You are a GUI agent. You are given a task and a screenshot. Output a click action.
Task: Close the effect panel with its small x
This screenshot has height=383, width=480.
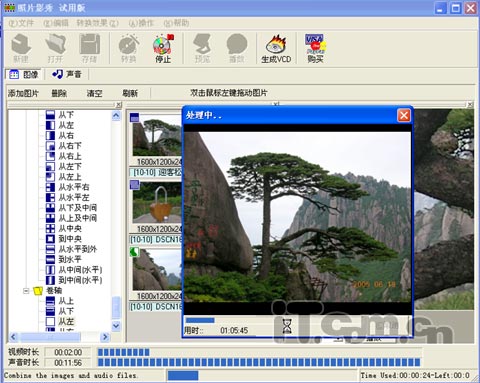tap(118, 105)
